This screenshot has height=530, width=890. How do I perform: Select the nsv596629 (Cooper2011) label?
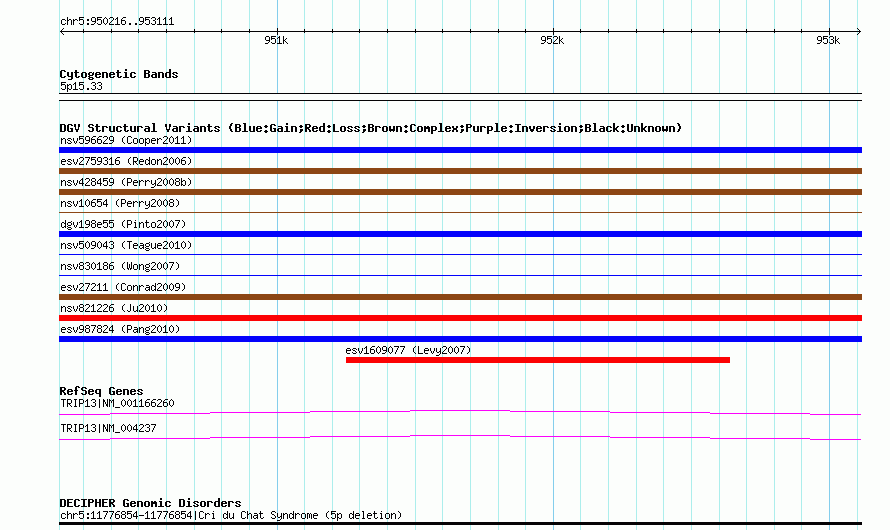click(126, 140)
